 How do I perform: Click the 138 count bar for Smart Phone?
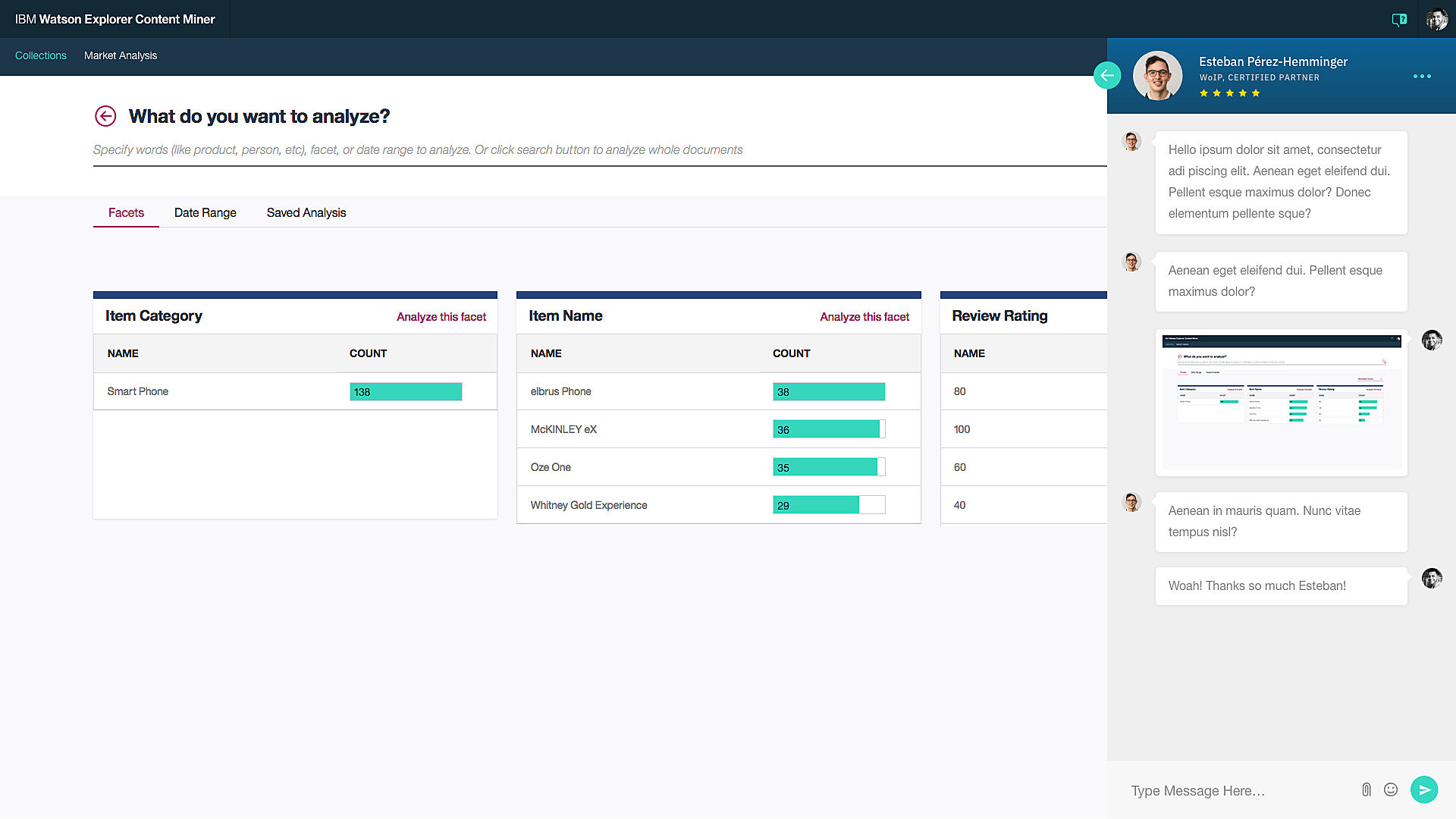[x=406, y=391]
